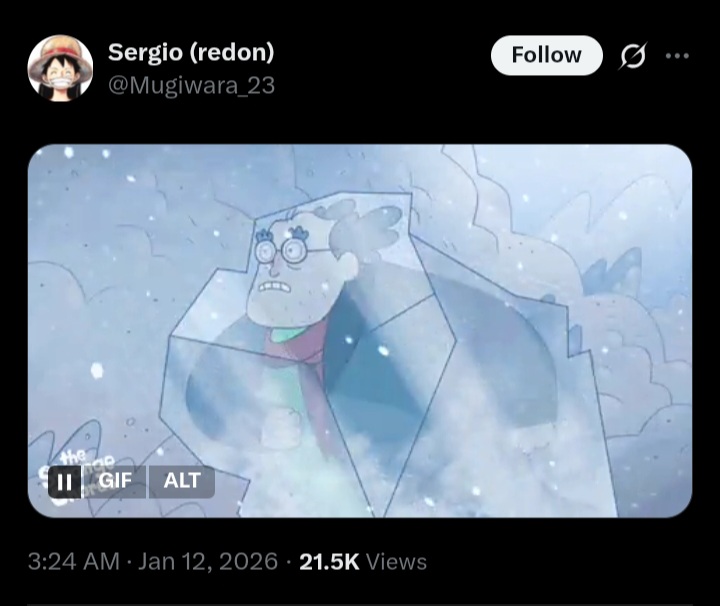
Task: Click the blue ice shard on the right
Action: [x=613, y=273]
